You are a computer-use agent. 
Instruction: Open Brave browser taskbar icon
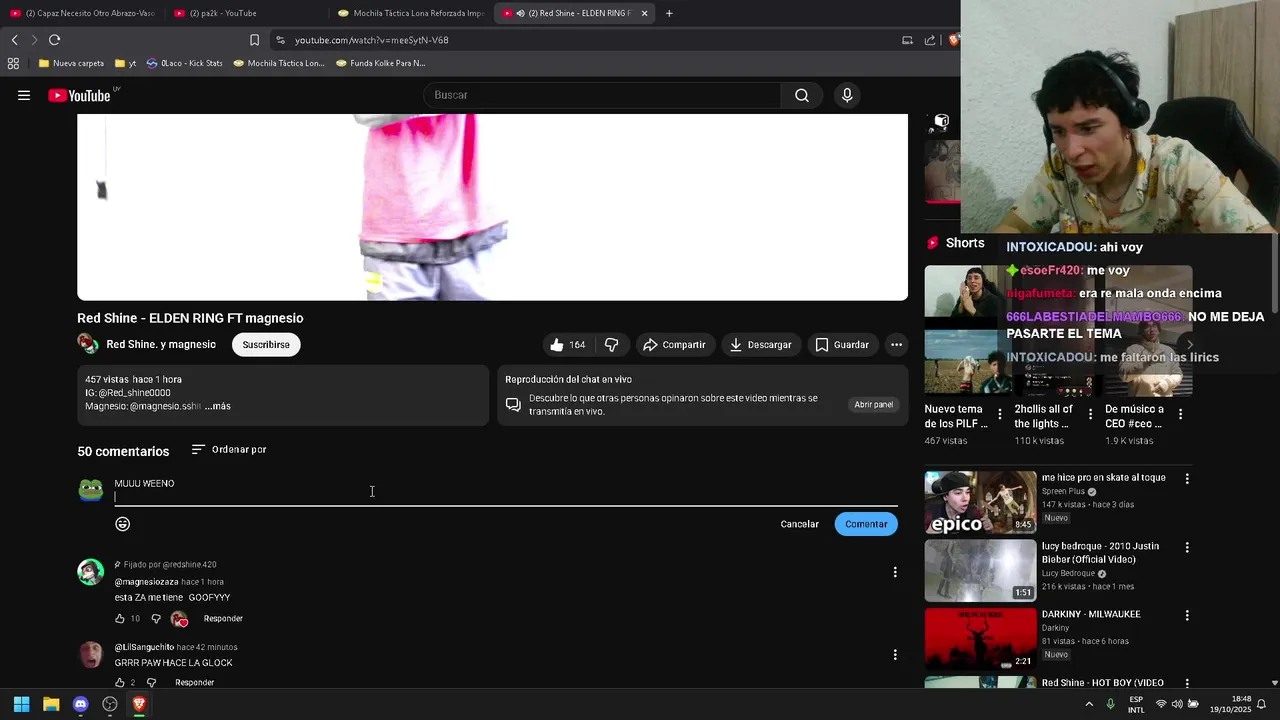[139, 704]
